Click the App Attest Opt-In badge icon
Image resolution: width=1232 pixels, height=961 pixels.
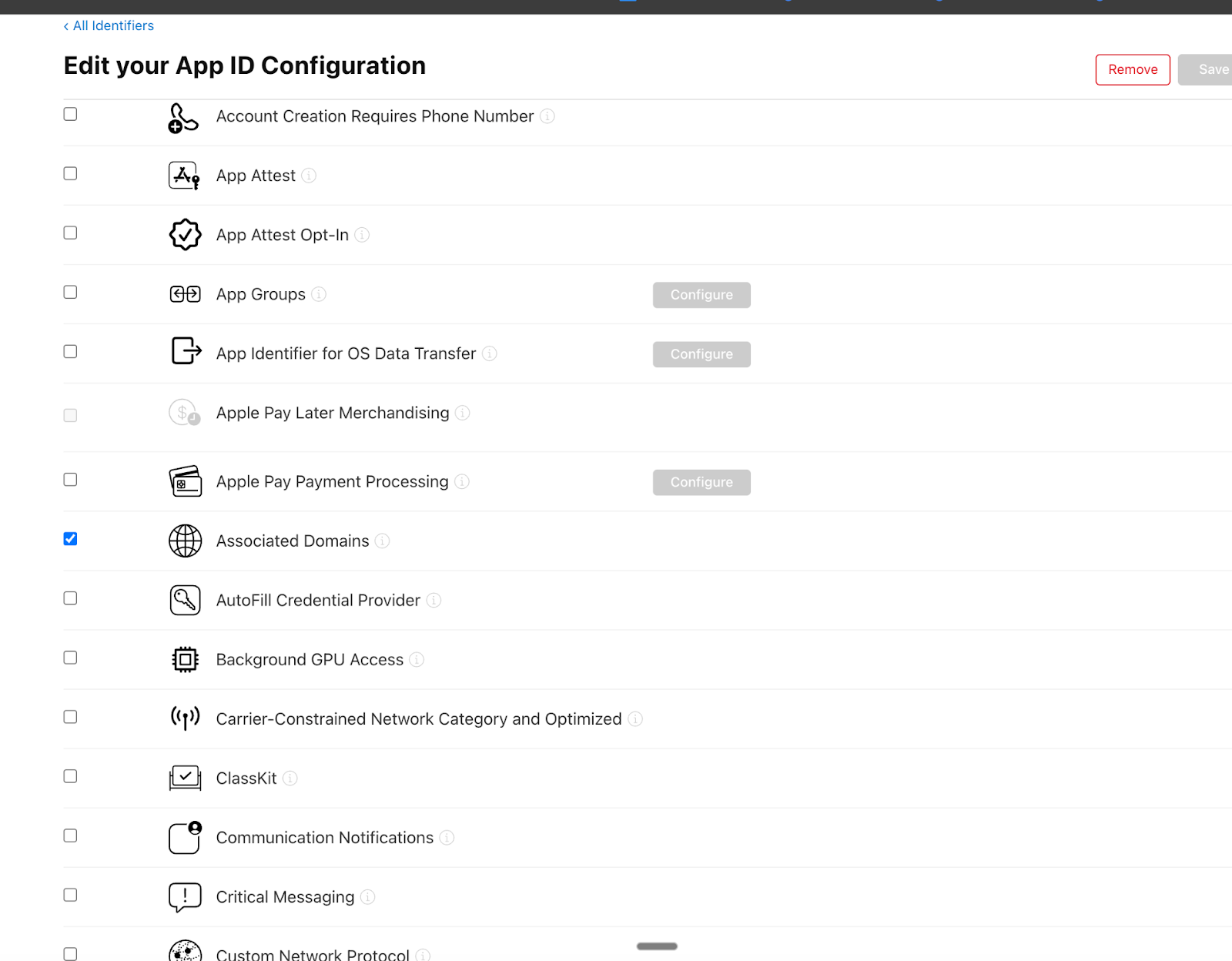click(x=184, y=235)
